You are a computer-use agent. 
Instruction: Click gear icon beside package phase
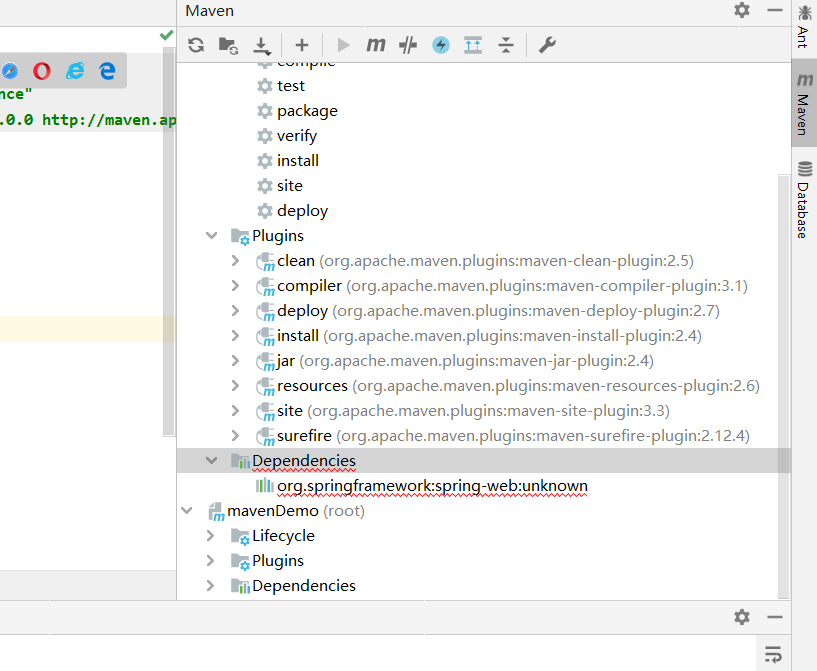[265, 111]
